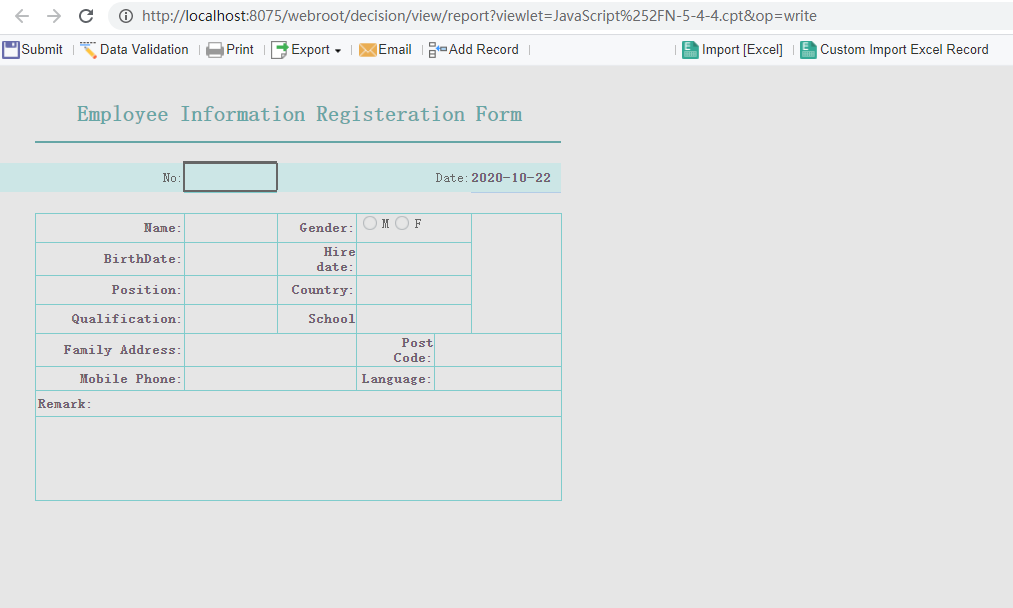This screenshot has width=1013, height=608.
Task: Go back with browser back arrow
Action: [x=21, y=16]
